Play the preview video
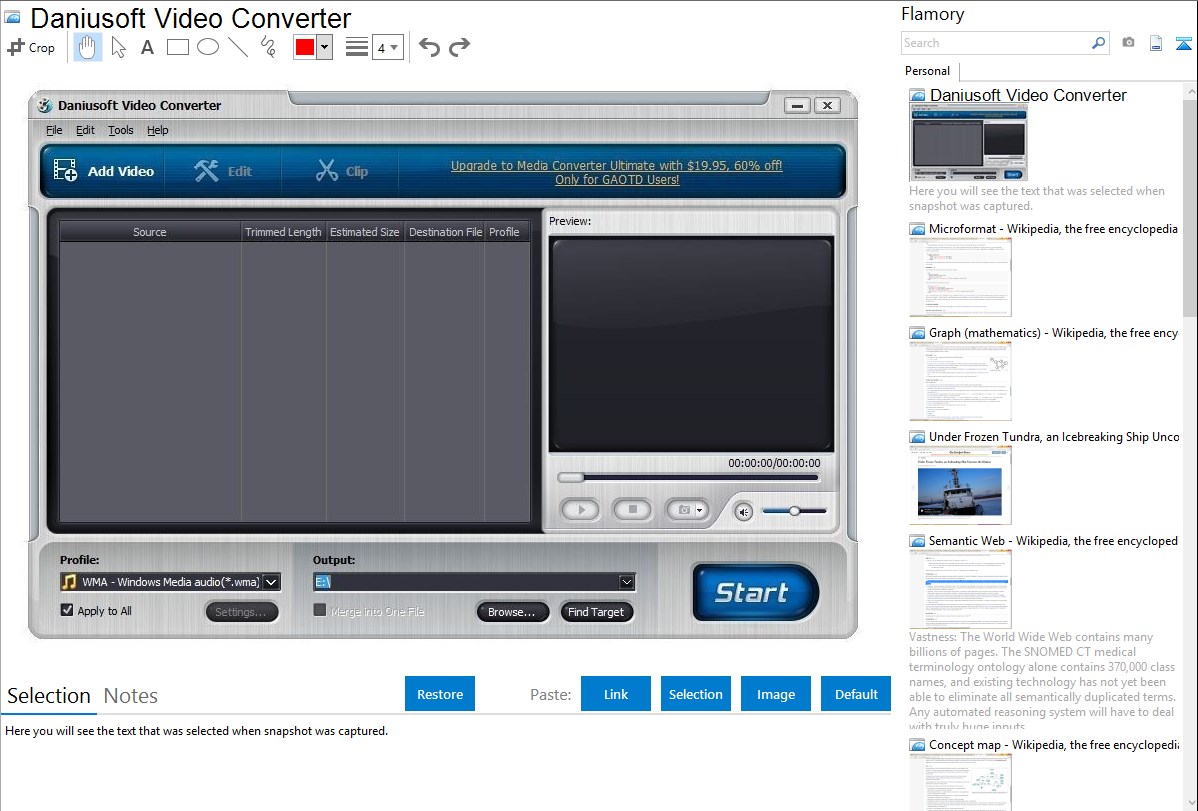The height and width of the screenshot is (811, 1198). tap(581, 509)
